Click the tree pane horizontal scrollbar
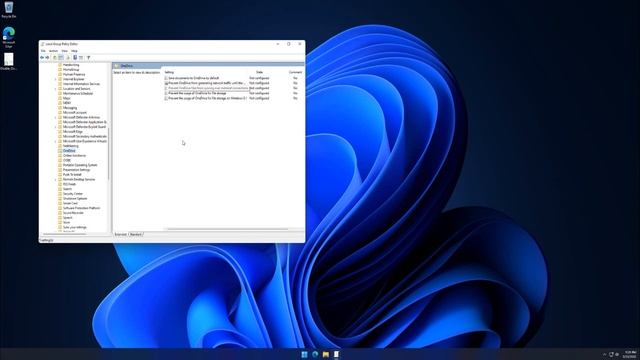This screenshot has height=360, width=640. tap(64, 234)
